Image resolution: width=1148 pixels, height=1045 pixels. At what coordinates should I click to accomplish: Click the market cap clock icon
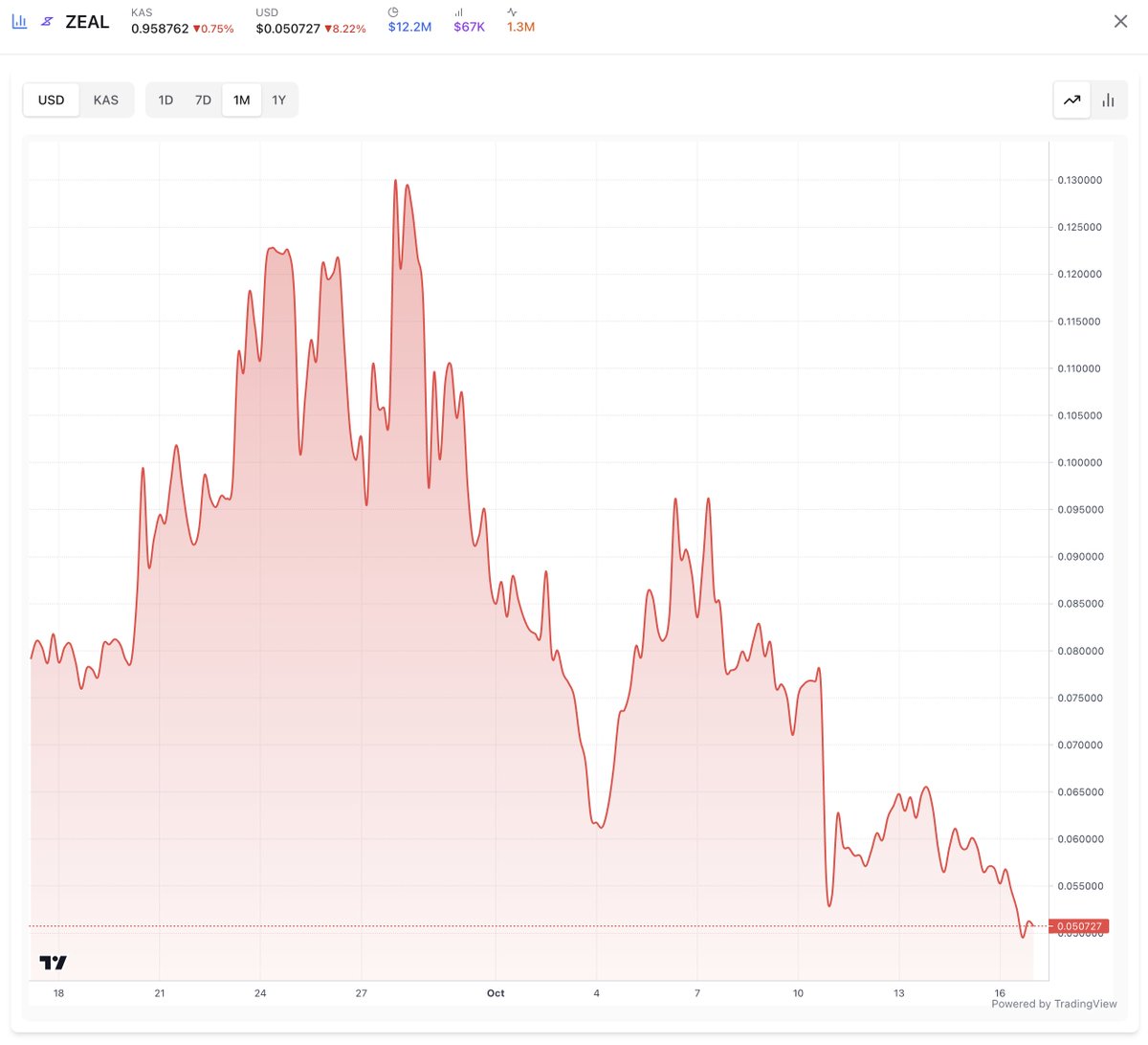(x=393, y=12)
